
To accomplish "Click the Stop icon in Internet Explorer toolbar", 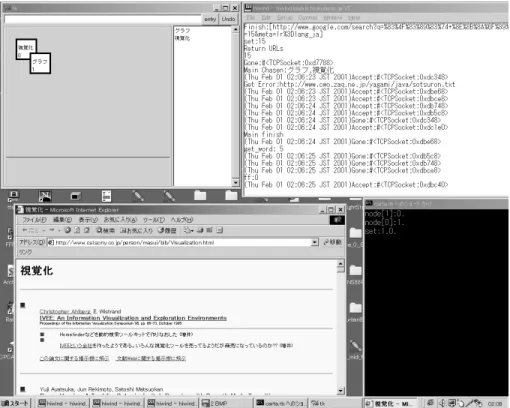I will point(68,230).
